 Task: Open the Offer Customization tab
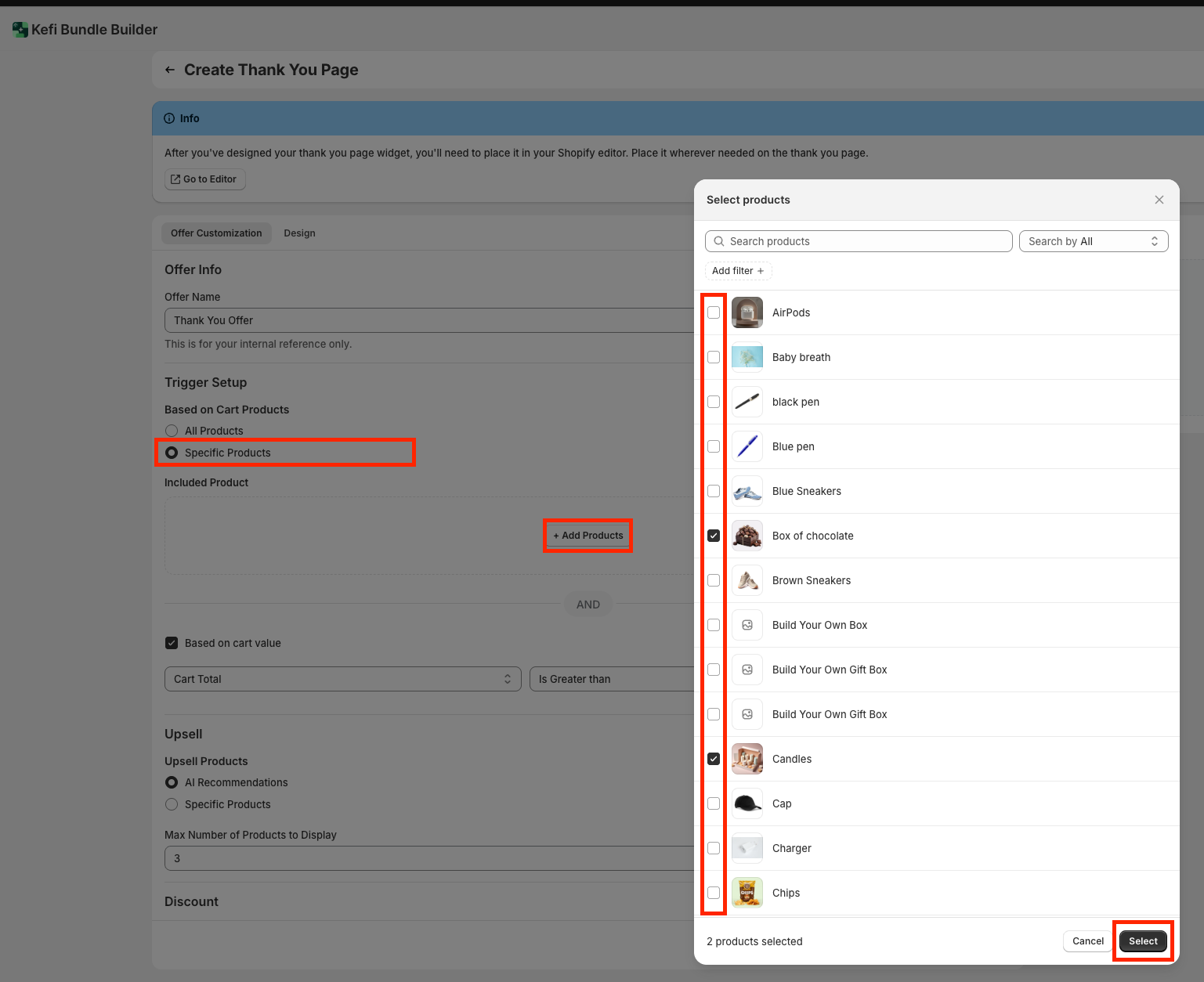[216, 233]
